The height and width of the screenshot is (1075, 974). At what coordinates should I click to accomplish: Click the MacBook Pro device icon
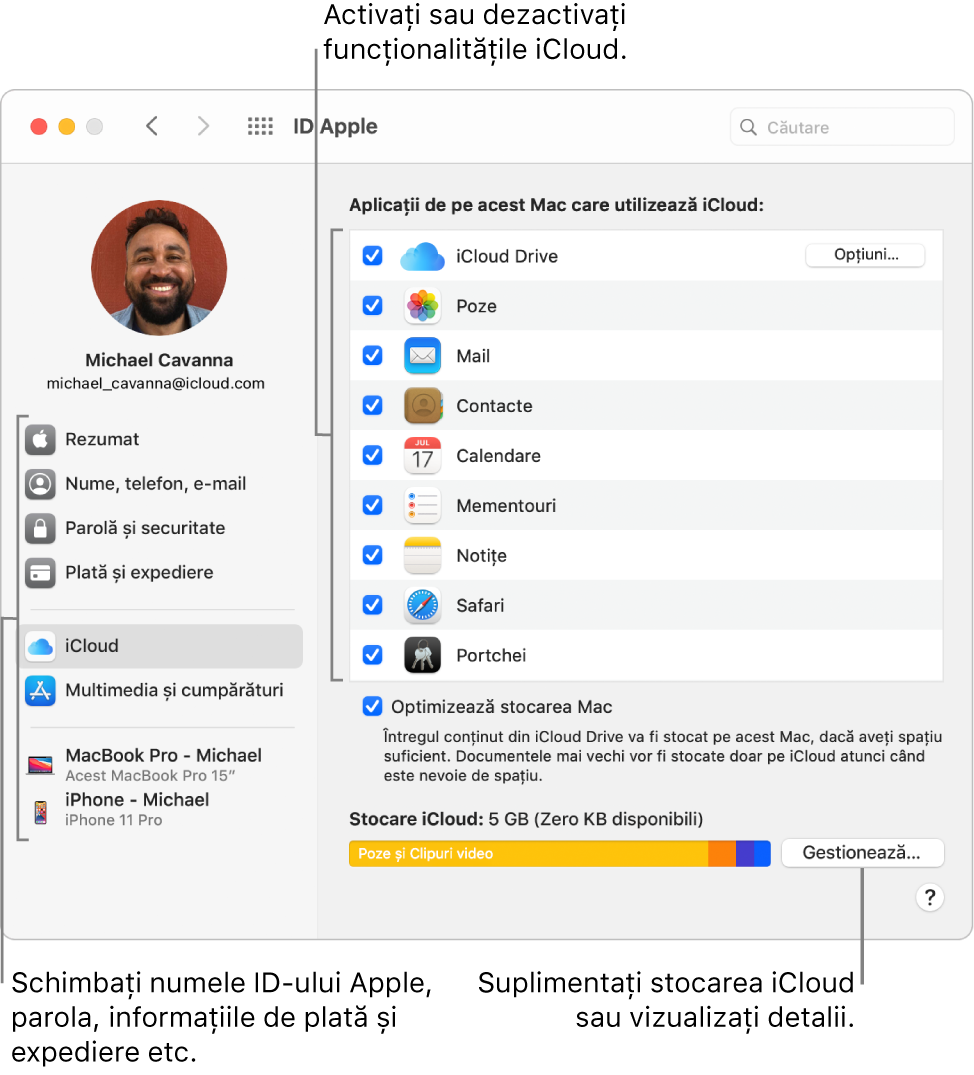(x=40, y=764)
